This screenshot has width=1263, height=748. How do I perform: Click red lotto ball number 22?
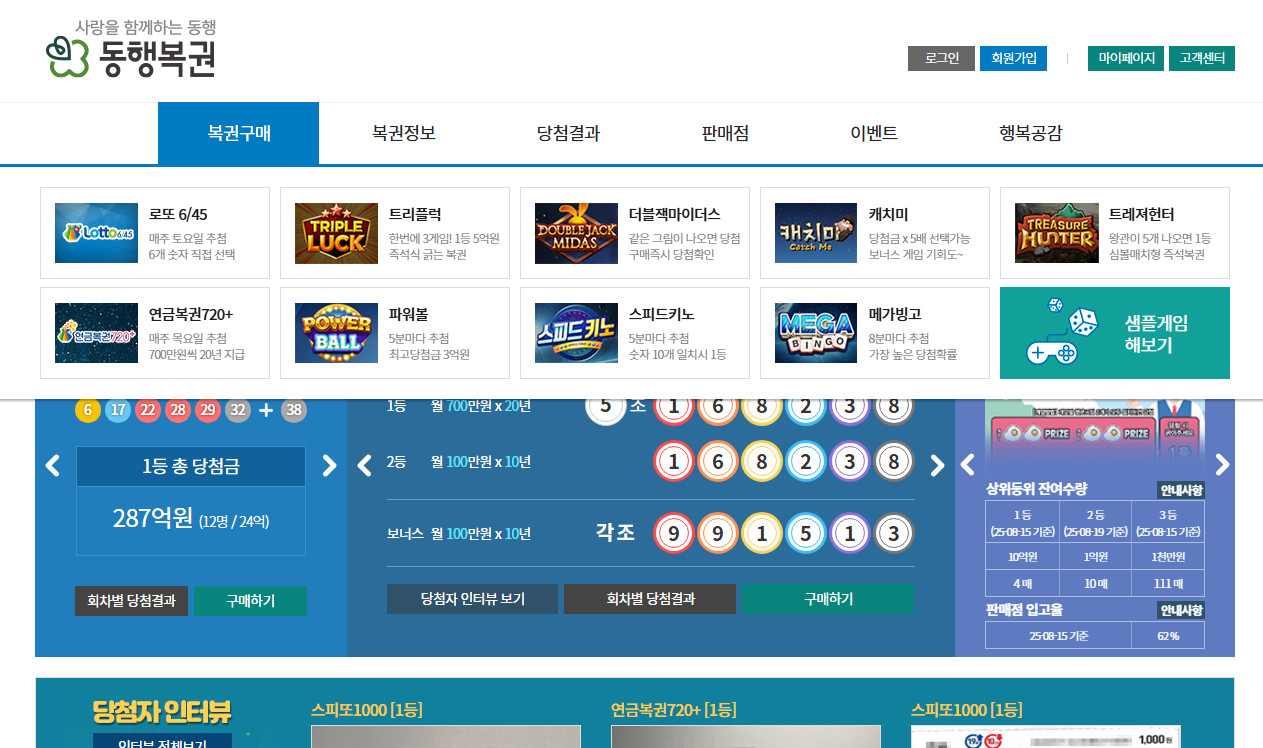tap(148, 410)
